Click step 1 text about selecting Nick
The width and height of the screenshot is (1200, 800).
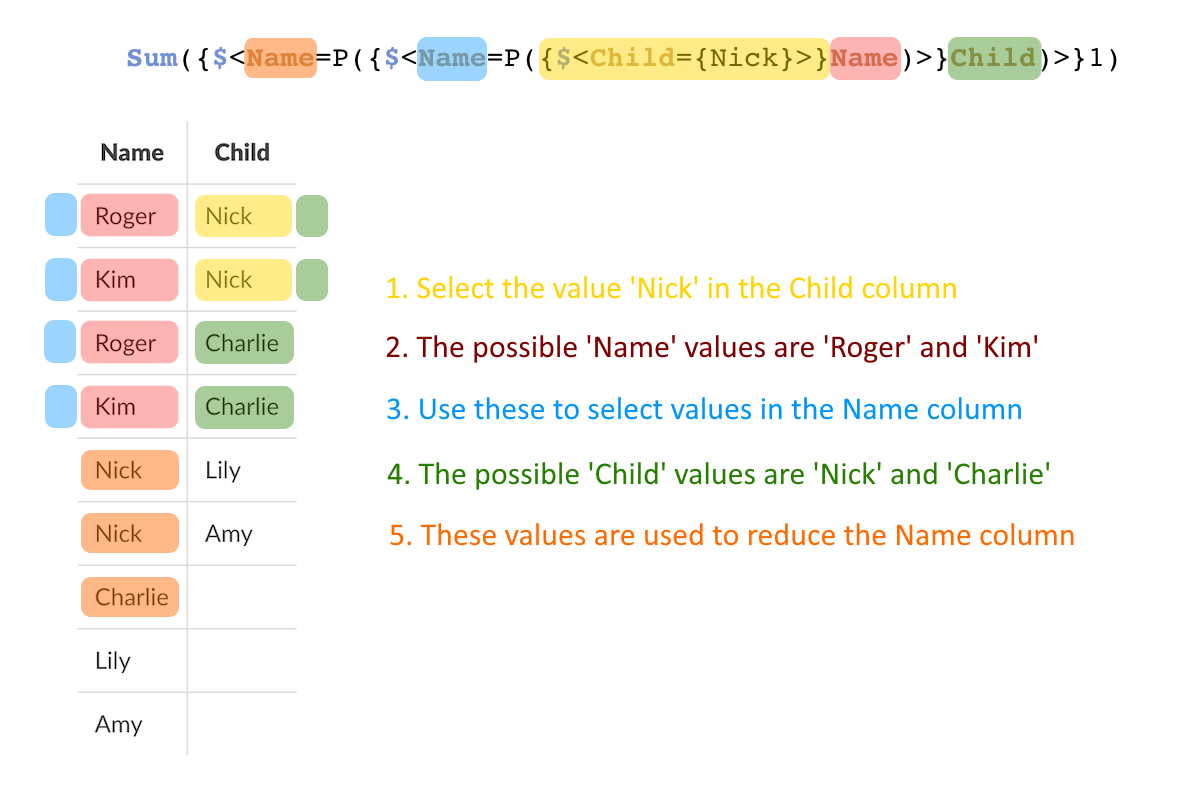[671, 288]
